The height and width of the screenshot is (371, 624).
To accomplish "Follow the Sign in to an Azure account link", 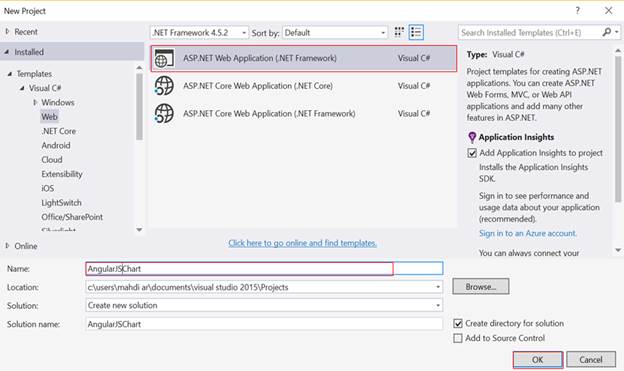I will [528, 233].
